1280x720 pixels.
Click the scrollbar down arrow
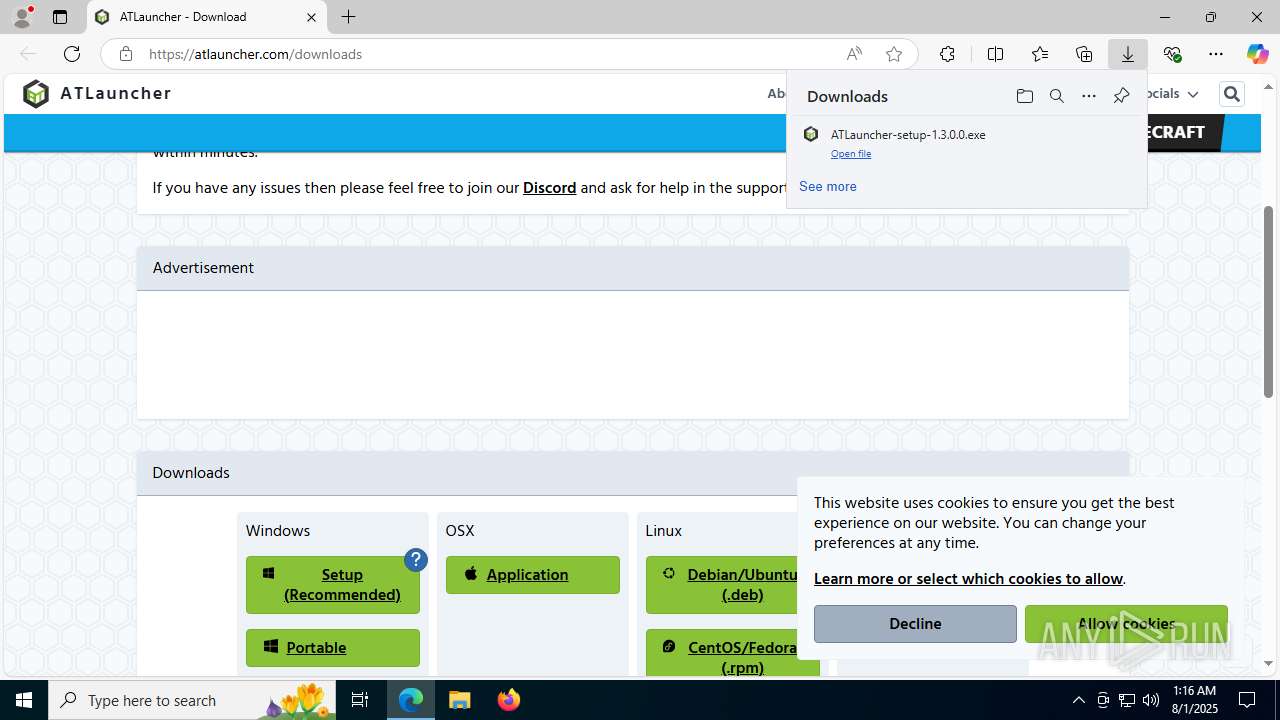(1269, 663)
